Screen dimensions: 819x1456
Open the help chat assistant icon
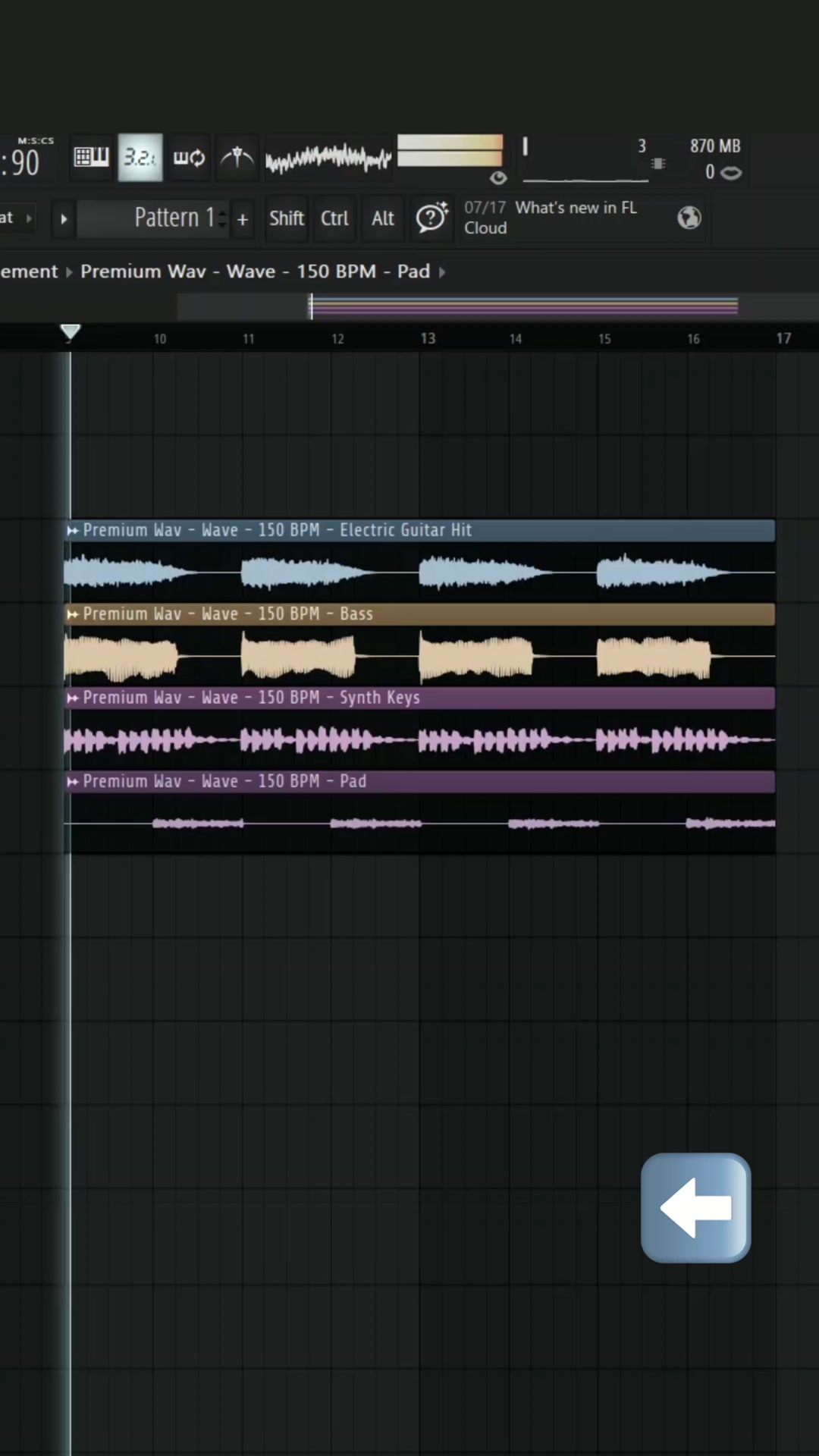pyautogui.click(x=432, y=218)
